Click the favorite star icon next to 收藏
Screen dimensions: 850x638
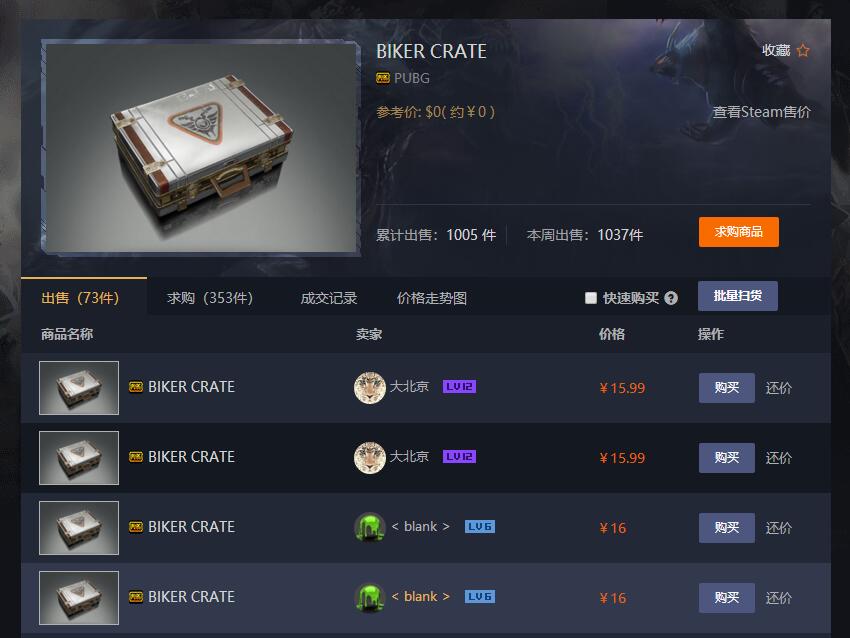(x=803, y=50)
